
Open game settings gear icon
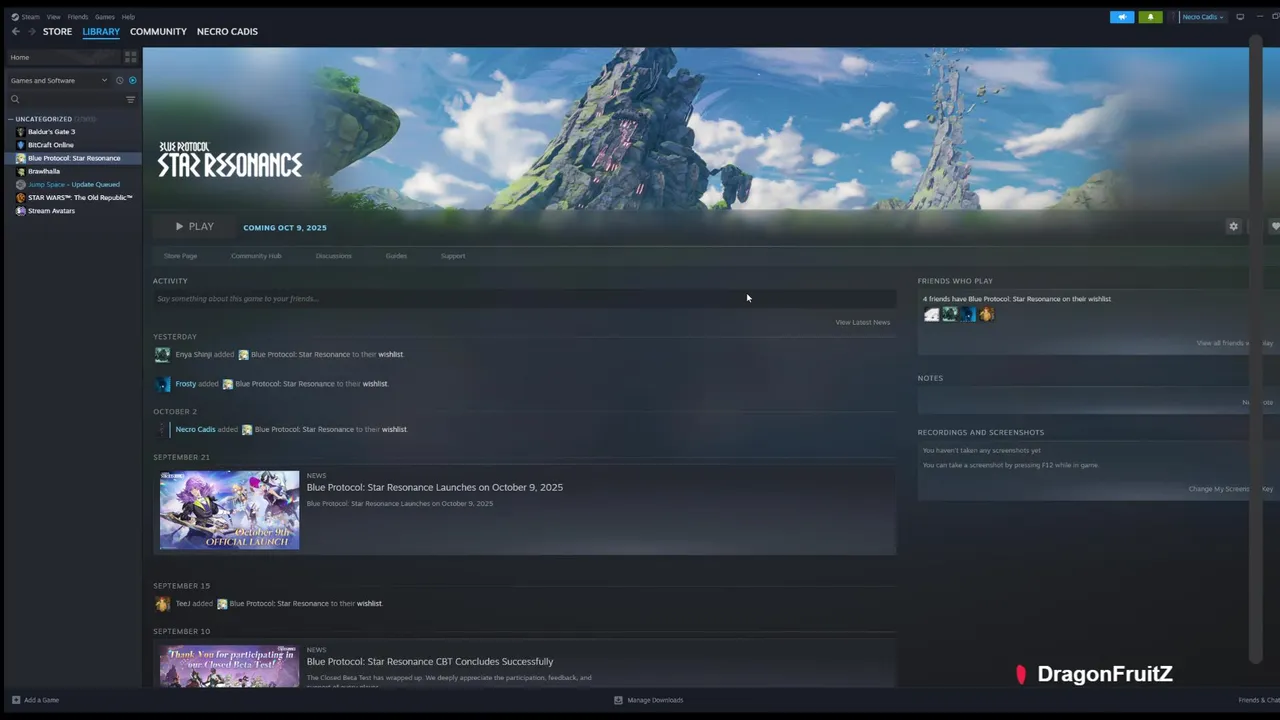pos(1233,227)
